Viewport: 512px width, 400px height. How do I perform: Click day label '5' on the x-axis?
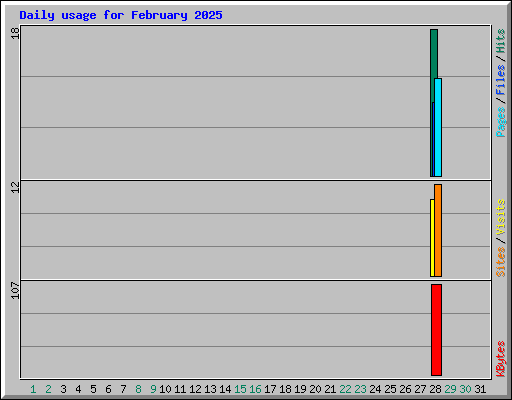(x=93, y=389)
